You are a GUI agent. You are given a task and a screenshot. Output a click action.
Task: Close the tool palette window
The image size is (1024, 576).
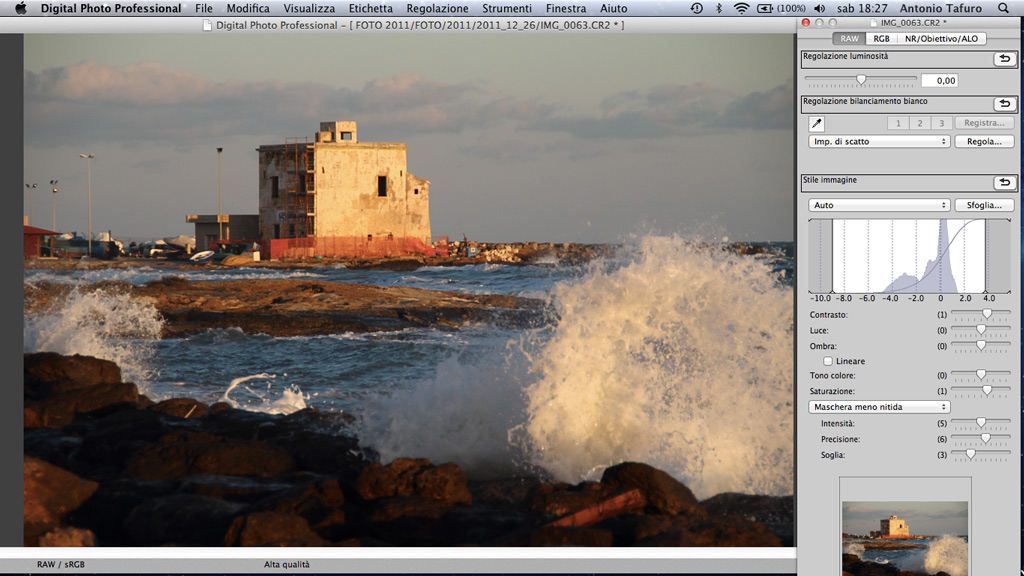(806, 23)
